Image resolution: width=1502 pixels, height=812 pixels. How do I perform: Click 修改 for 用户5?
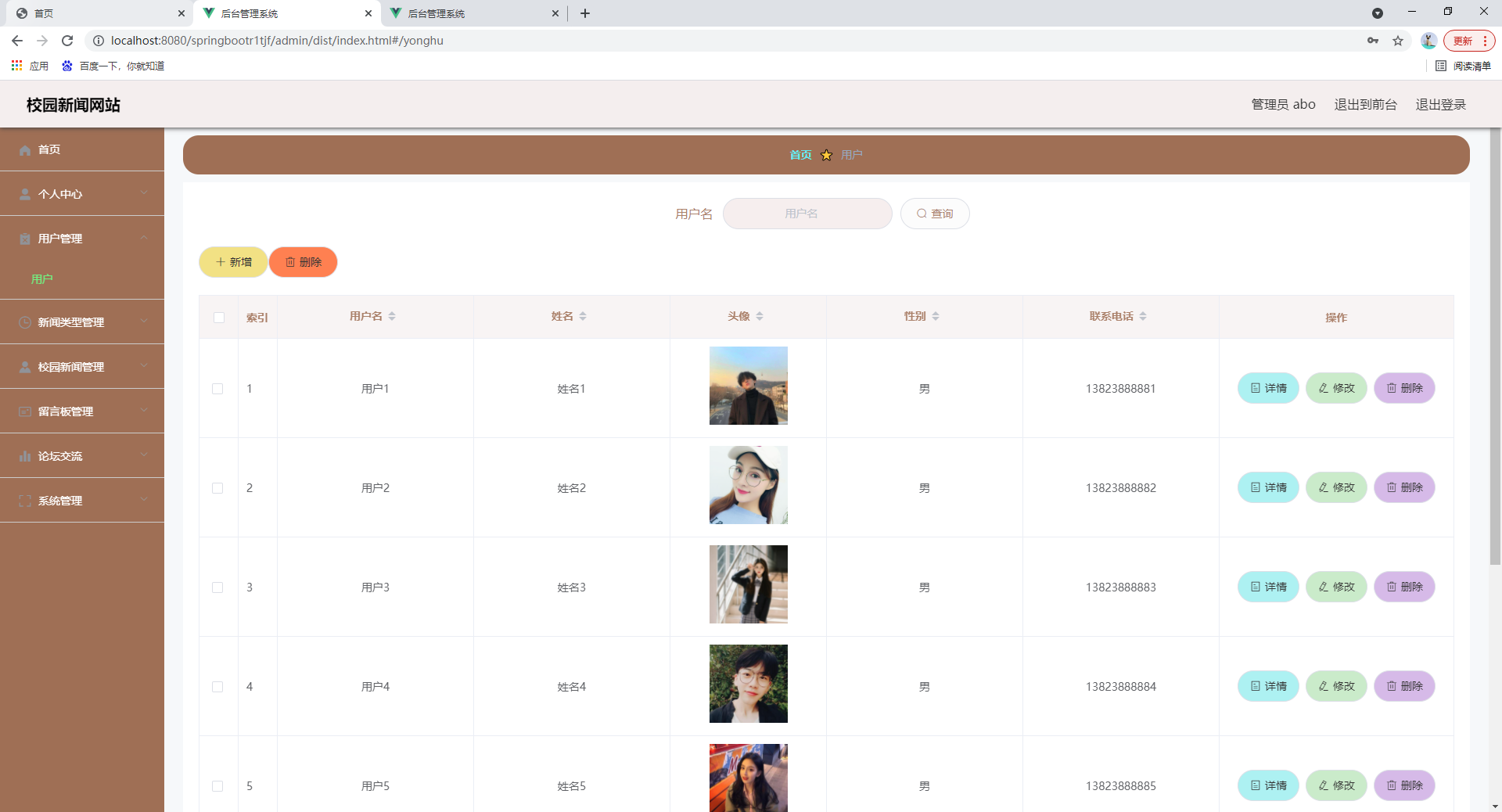[x=1336, y=785]
